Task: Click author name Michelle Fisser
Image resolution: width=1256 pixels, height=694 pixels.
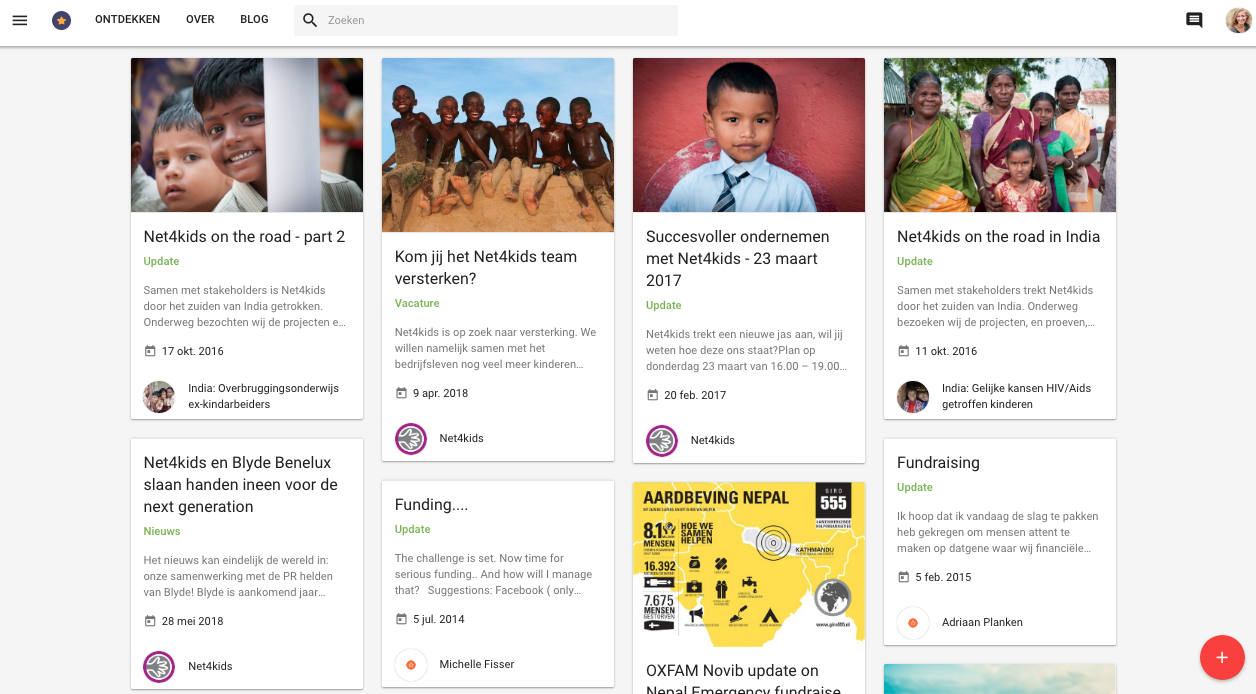Action: [477, 664]
